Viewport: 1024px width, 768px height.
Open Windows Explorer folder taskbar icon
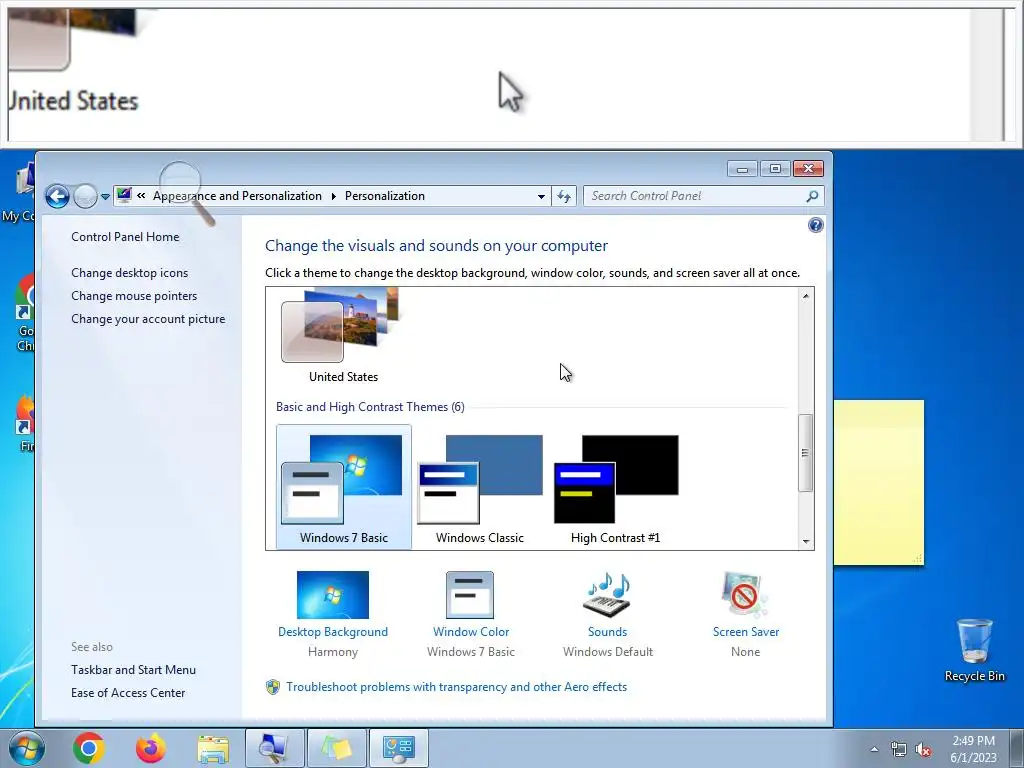213,749
